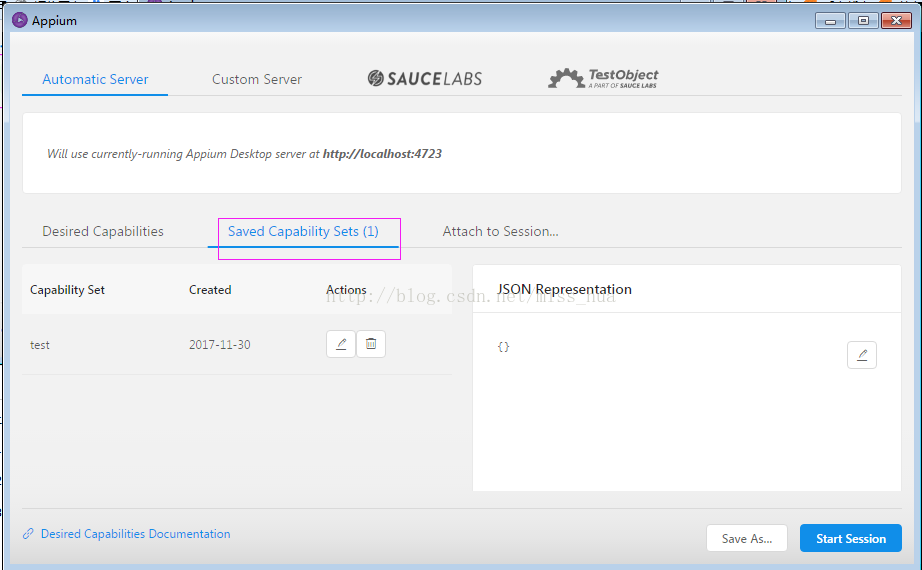Click the Capability Set column header

67,289
